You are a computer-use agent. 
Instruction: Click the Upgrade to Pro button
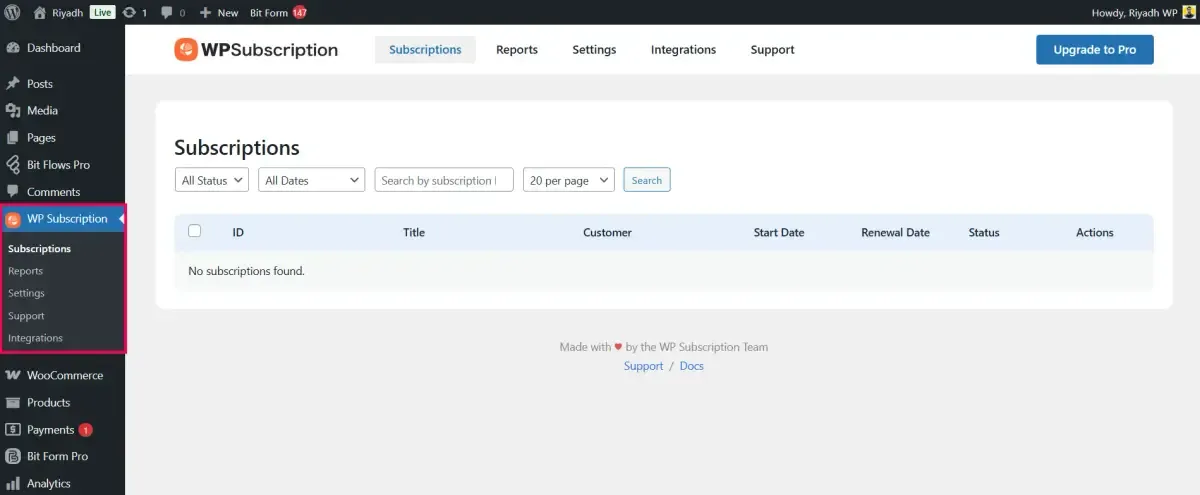1095,50
